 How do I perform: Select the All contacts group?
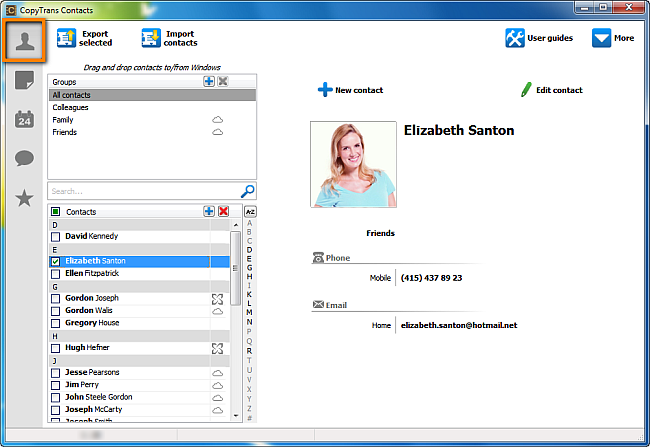(152, 95)
